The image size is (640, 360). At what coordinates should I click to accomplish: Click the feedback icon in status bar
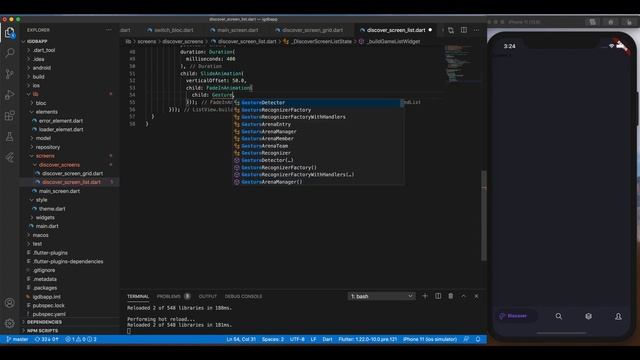[466, 339]
